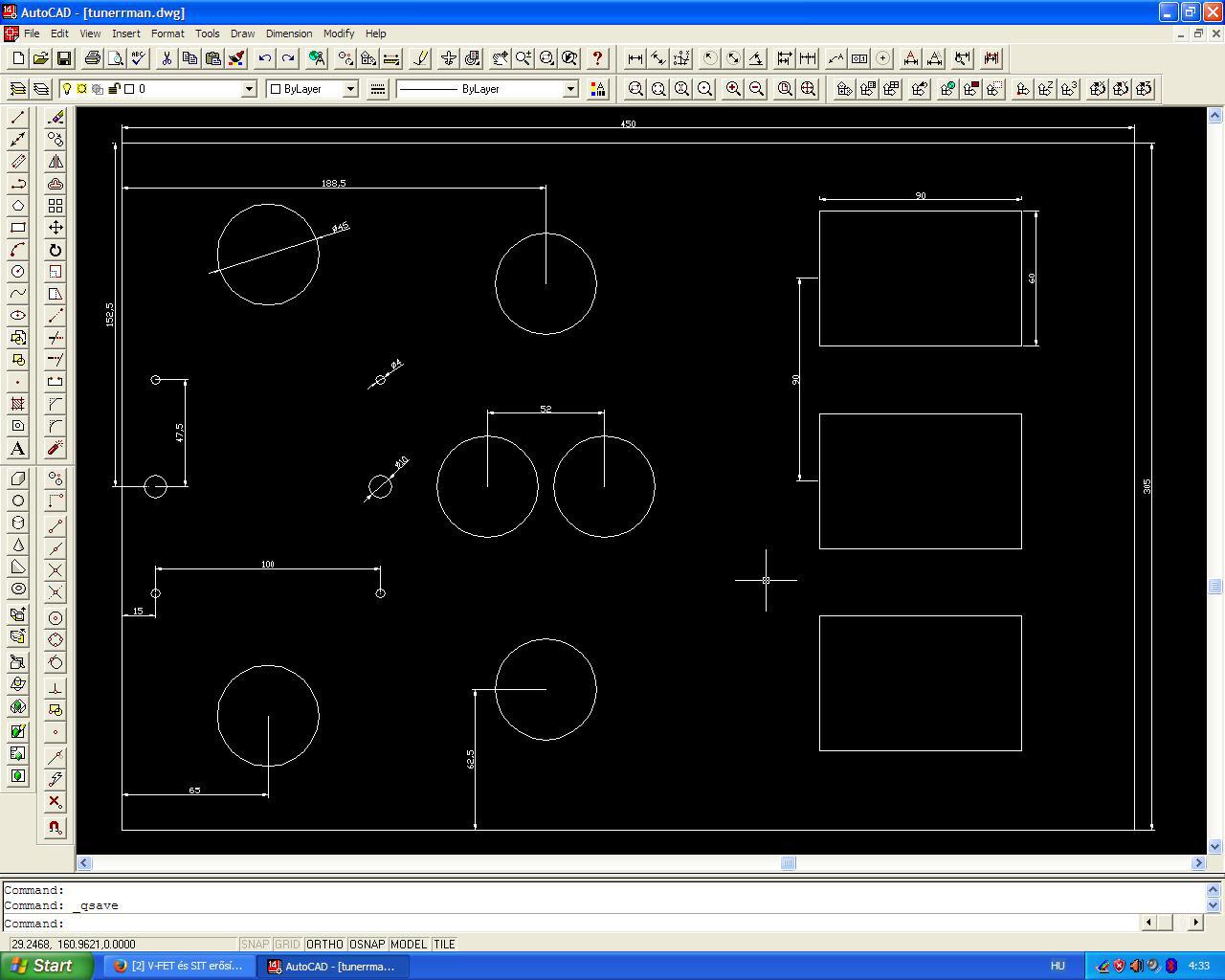
Task: Open the Draw menu
Action: (x=242, y=33)
